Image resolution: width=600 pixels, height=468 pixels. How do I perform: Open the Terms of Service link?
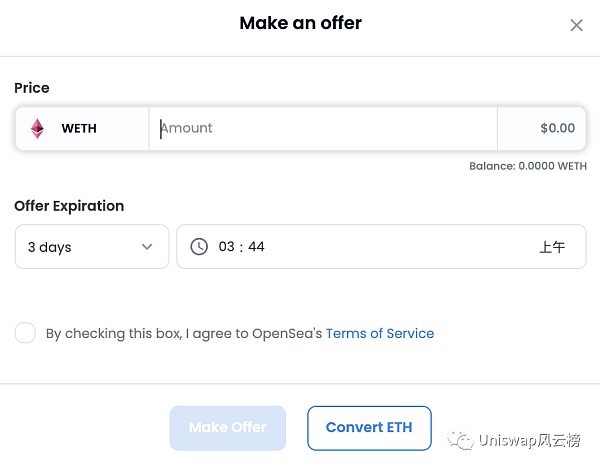(380, 333)
